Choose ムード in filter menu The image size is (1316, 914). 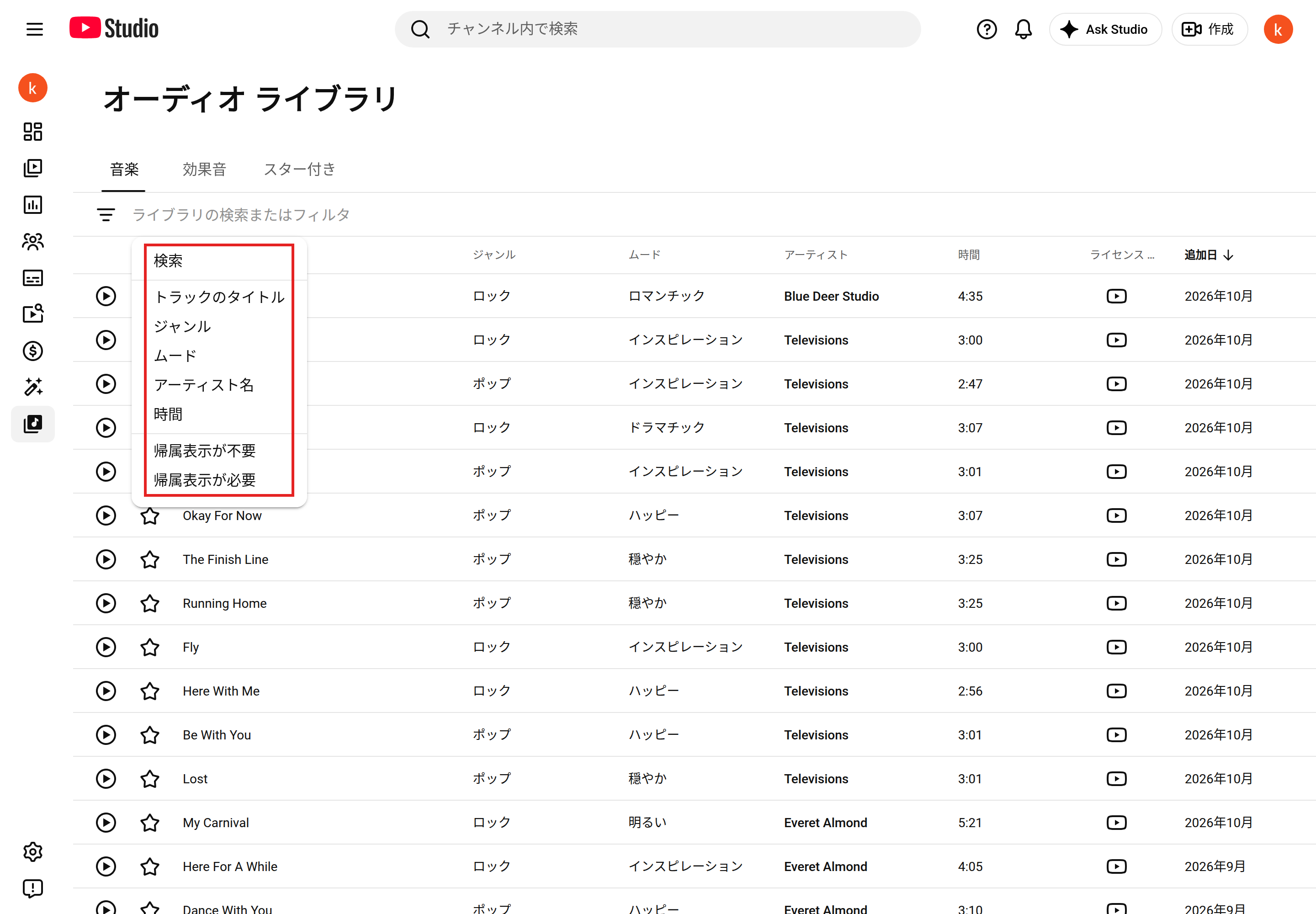219,356
